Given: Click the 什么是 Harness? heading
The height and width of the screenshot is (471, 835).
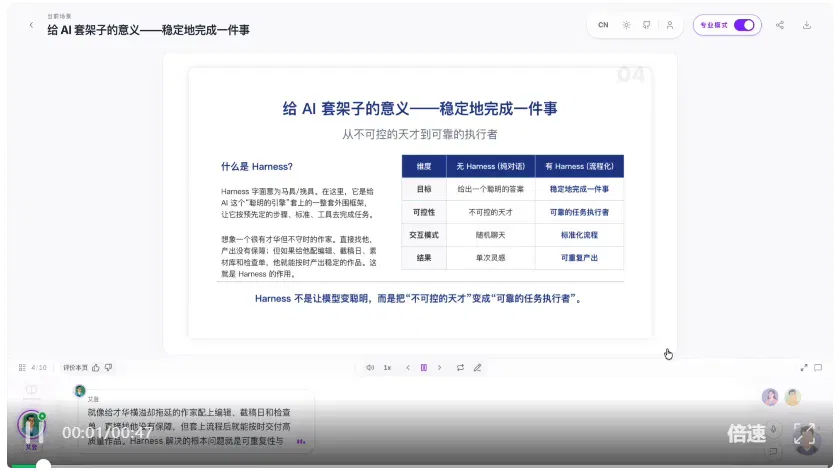Looking at the screenshot, I should (257, 167).
